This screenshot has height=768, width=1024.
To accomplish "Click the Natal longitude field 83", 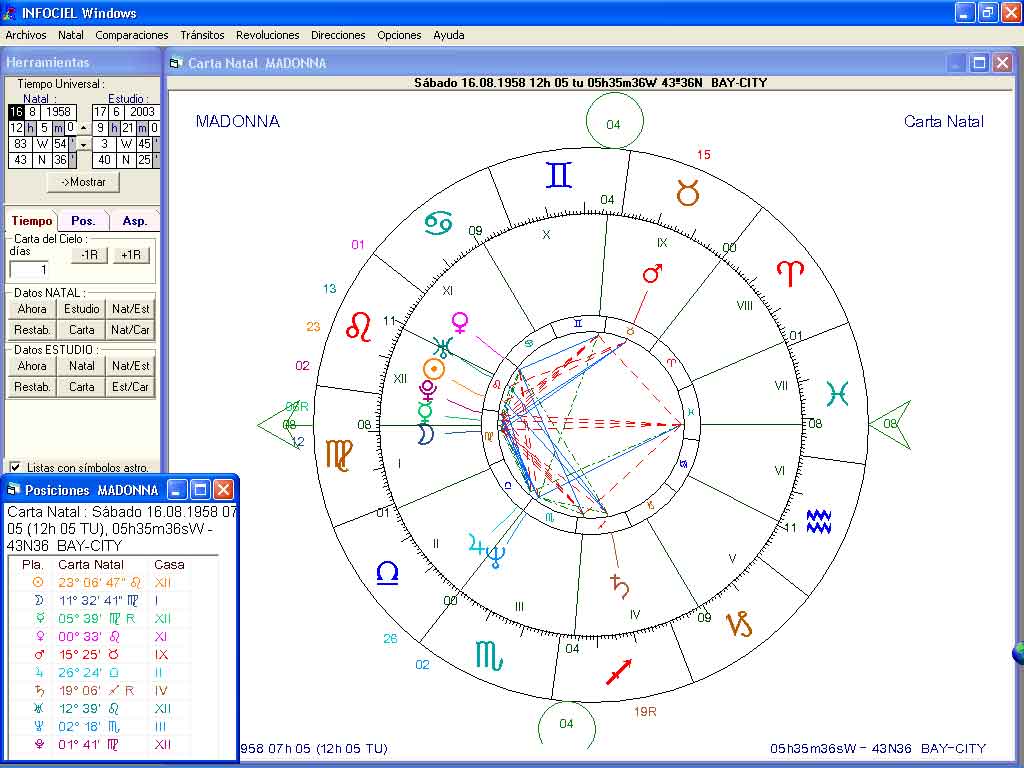I will coord(21,144).
